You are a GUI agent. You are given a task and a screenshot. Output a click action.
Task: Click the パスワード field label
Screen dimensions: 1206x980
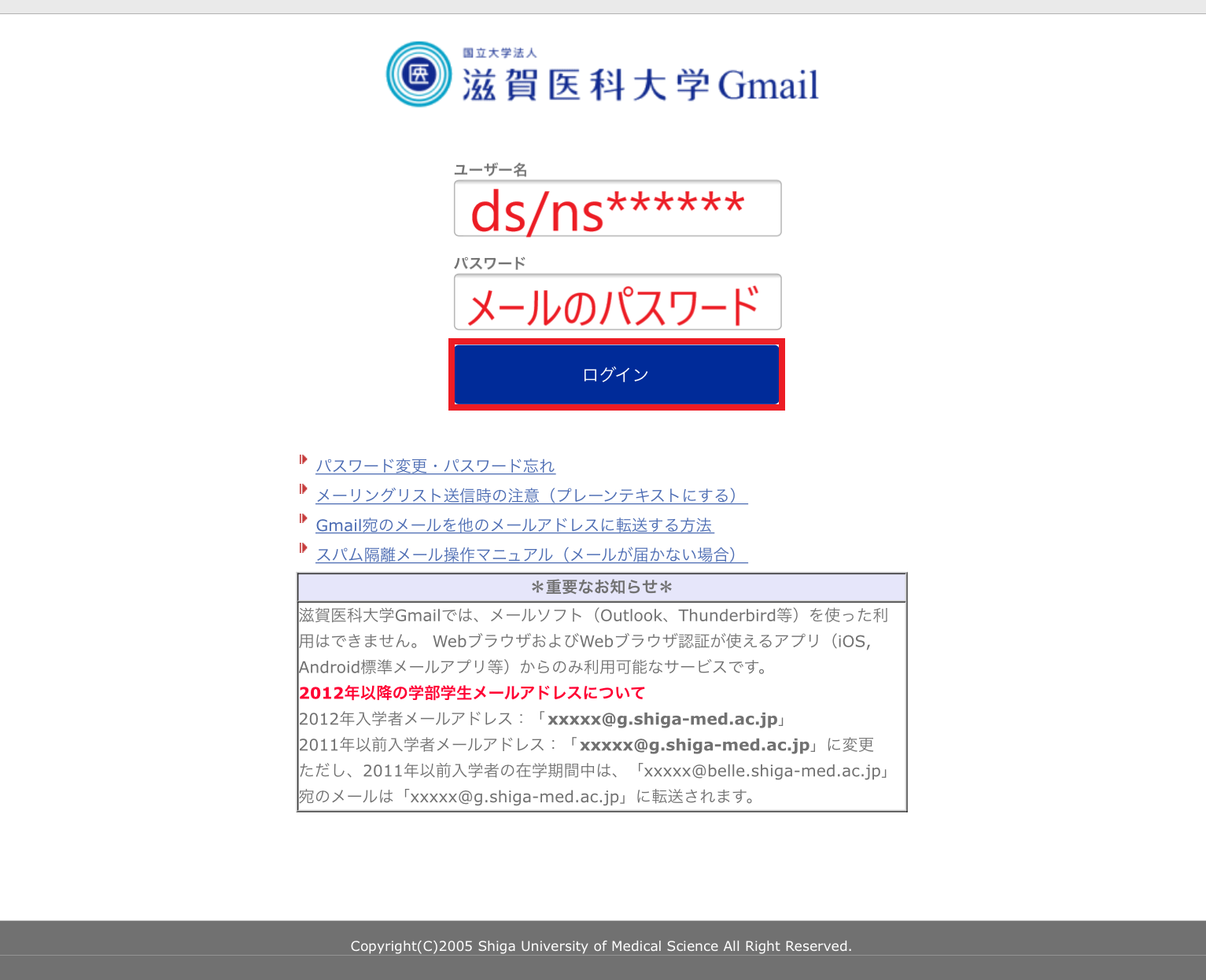point(490,263)
